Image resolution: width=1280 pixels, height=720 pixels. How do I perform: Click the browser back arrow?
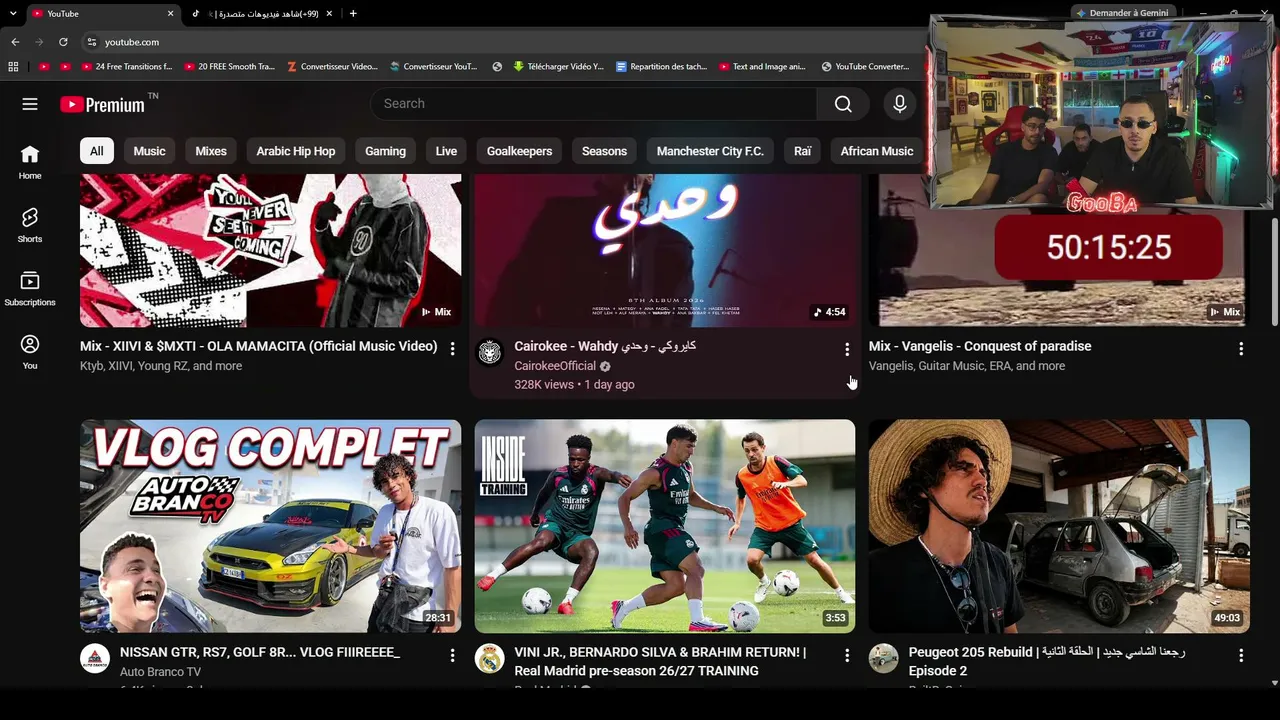pyautogui.click(x=15, y=42)
